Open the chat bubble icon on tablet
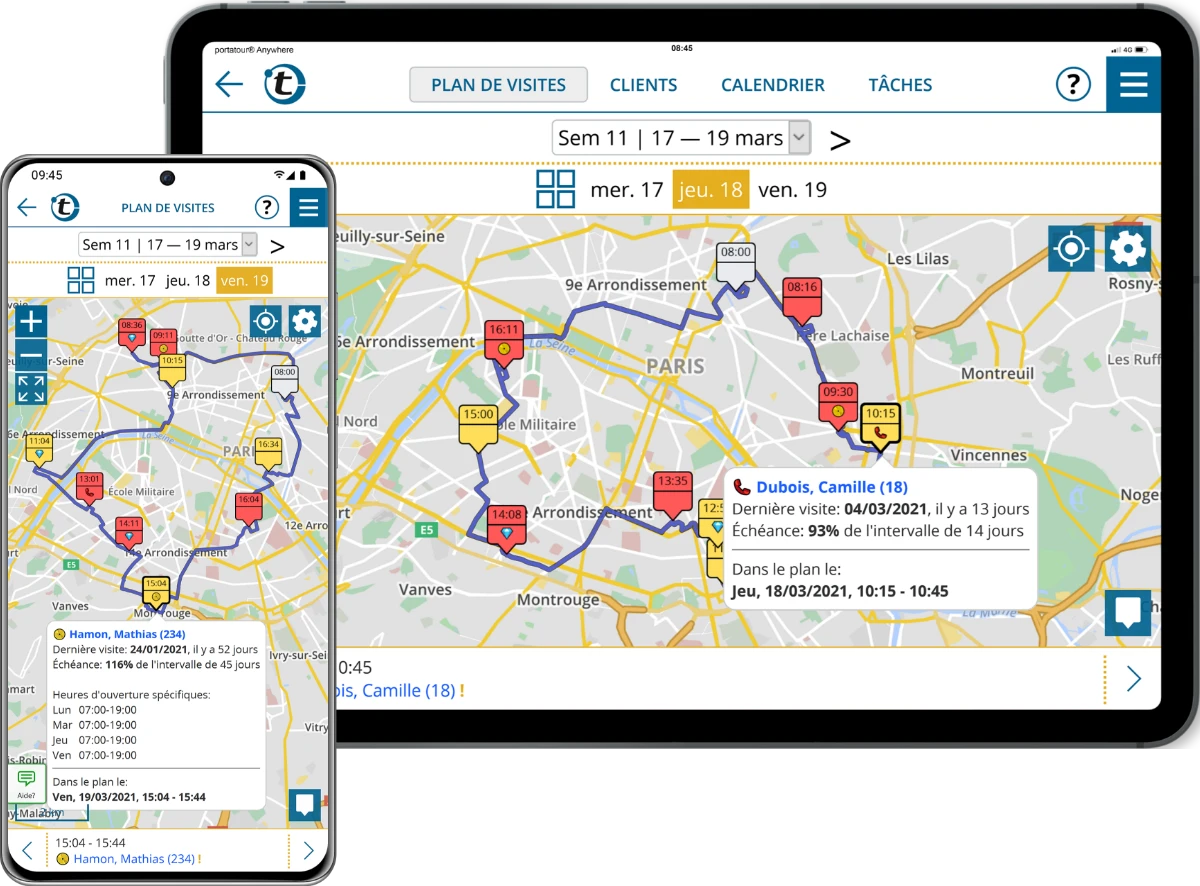 [1128, 613]
